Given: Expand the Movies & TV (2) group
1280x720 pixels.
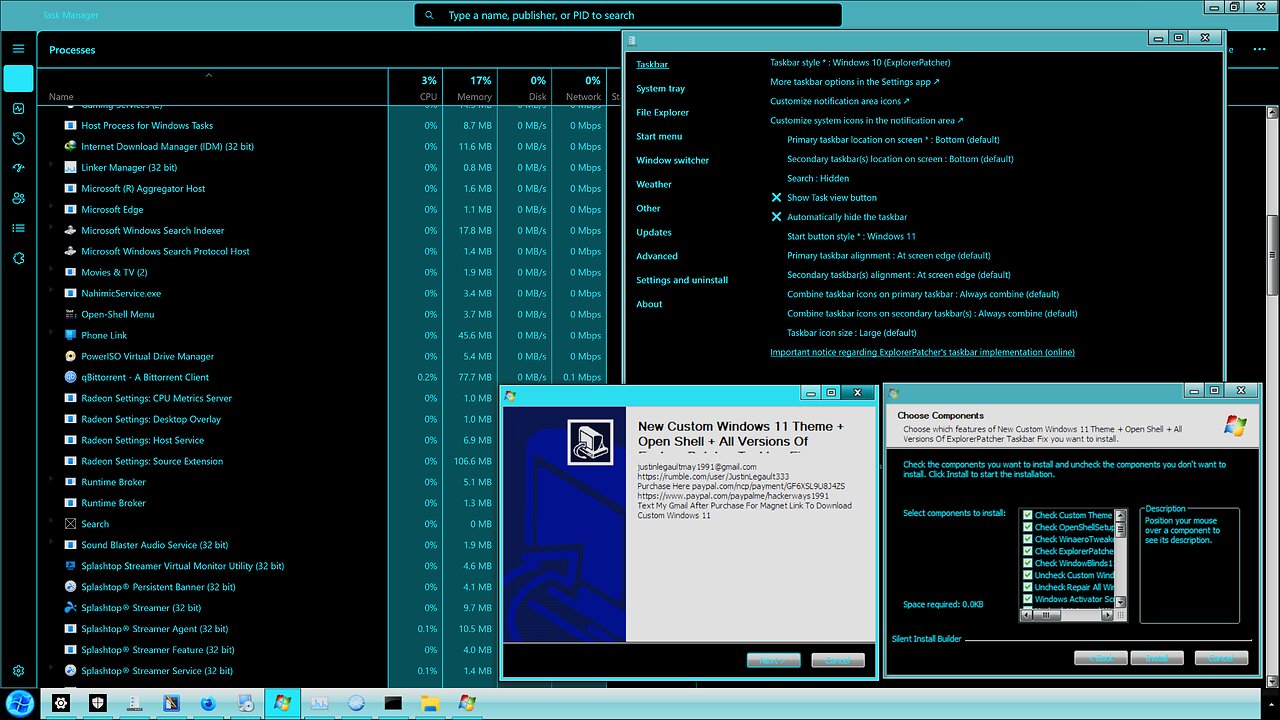Looking at the screenshot, I should (x=52, y=271).
